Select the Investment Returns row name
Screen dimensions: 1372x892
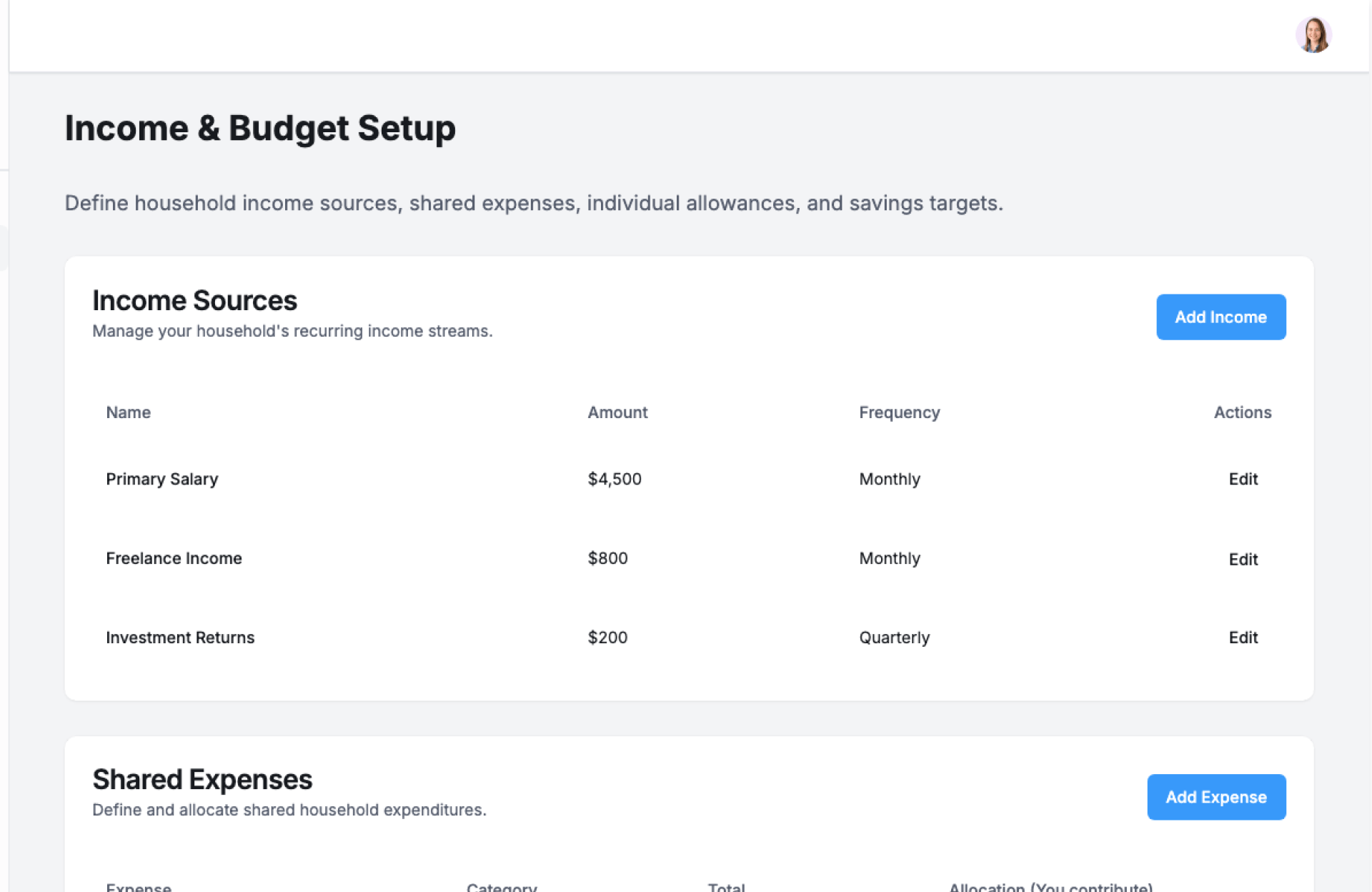pyautogui.click(x=180, y=638)
